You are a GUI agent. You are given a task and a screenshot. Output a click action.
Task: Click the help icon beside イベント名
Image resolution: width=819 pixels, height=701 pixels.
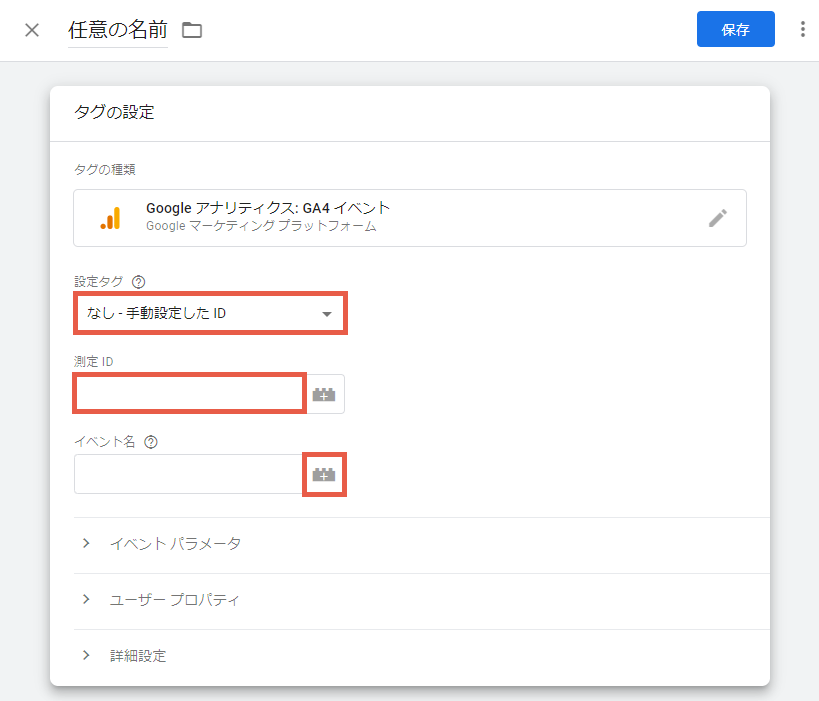pos(151,442)
